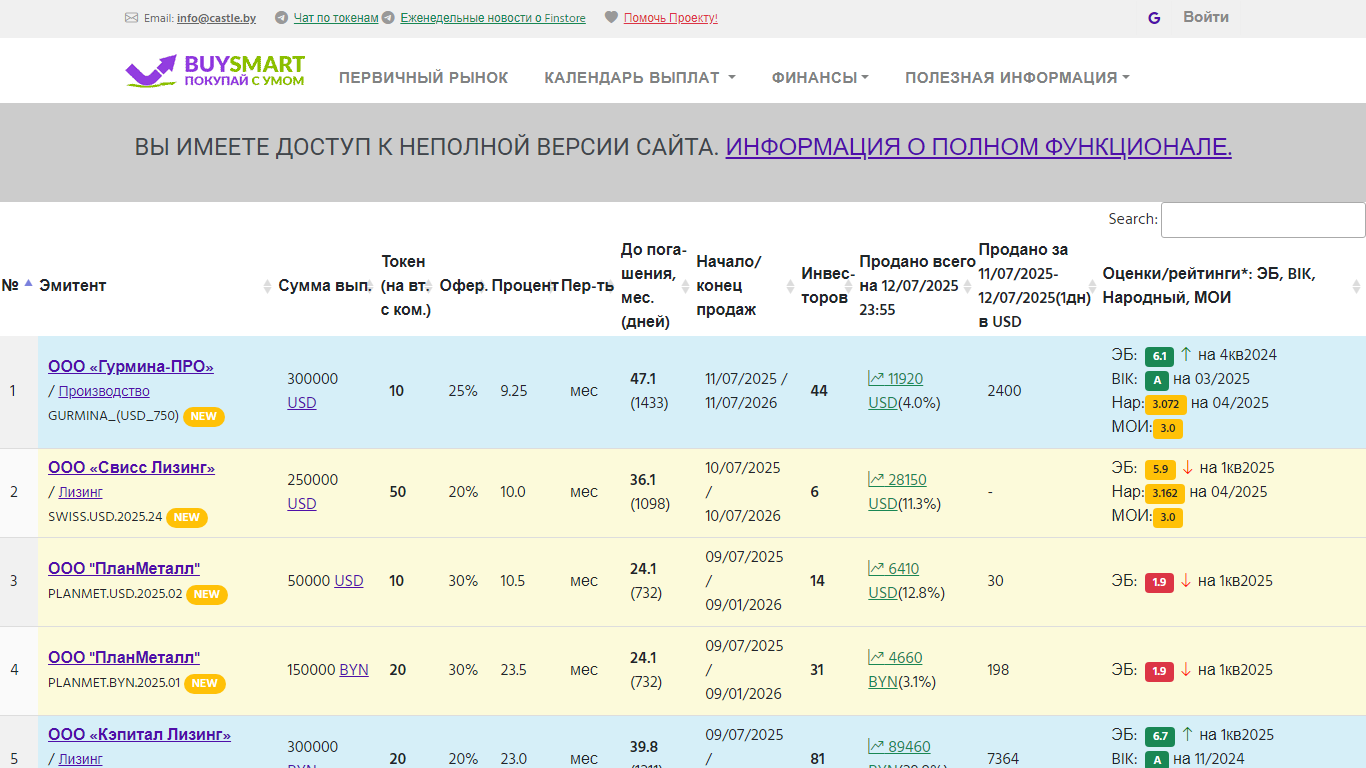Open Чат по токенам link

click(x=336, y=18)
